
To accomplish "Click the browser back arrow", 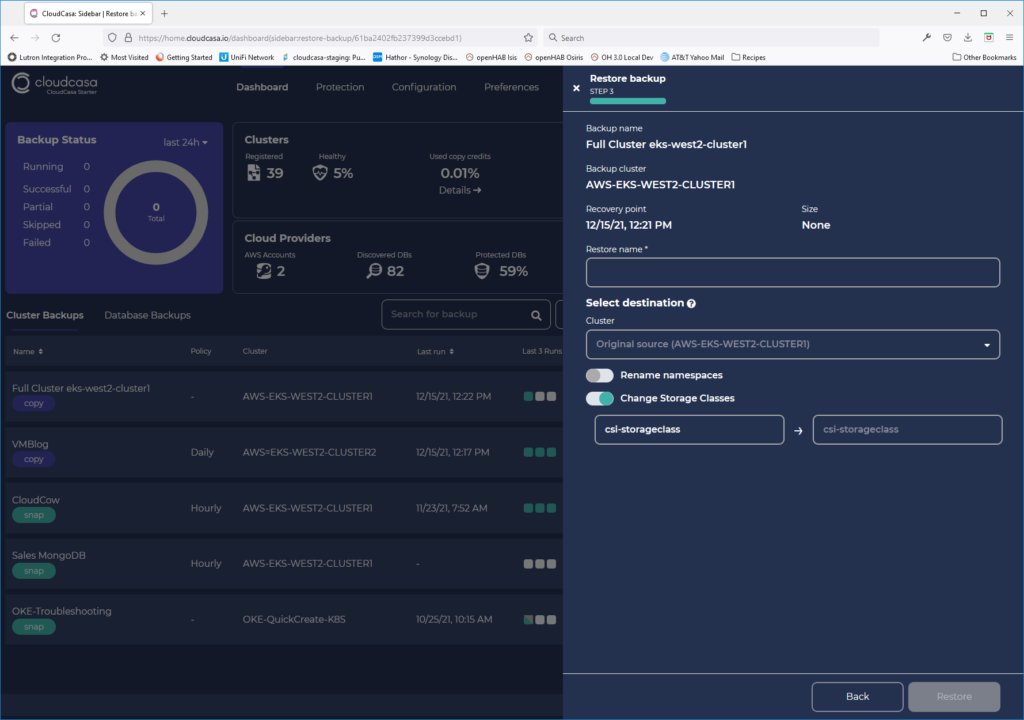I will [x=14, y=38].
